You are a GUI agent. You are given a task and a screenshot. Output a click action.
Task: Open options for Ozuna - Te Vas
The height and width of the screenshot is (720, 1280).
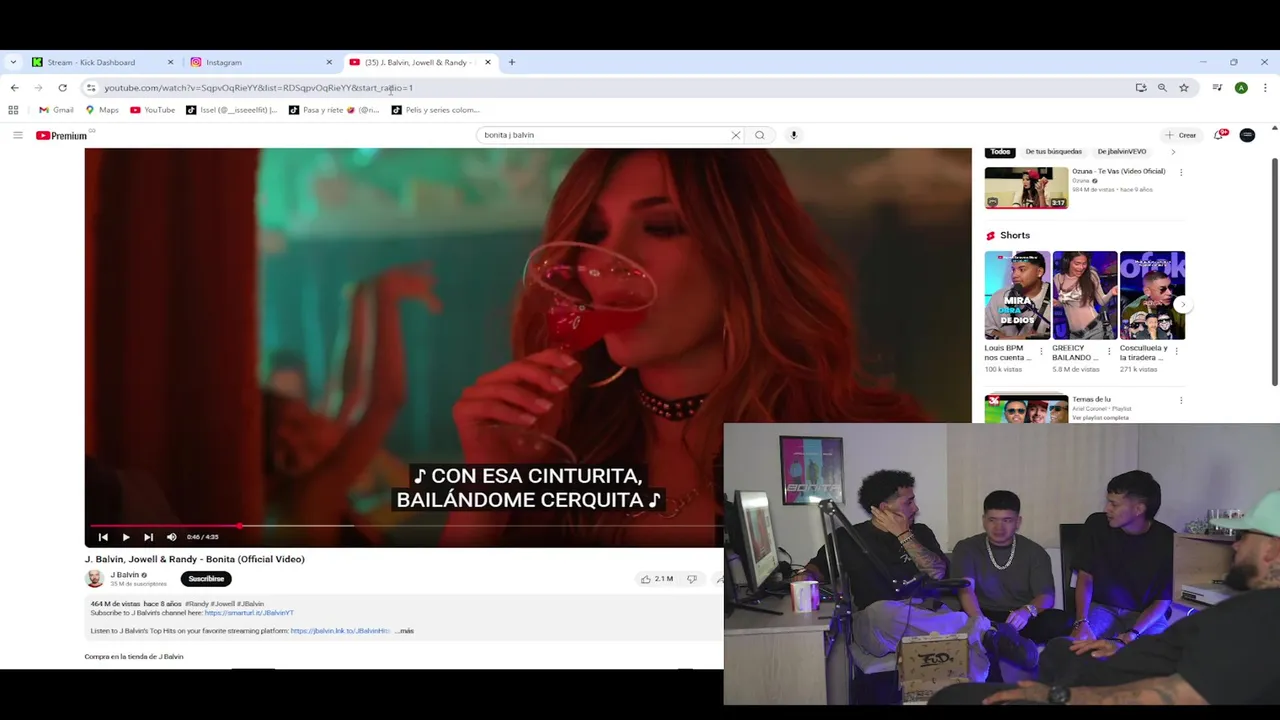[1181, 172]
